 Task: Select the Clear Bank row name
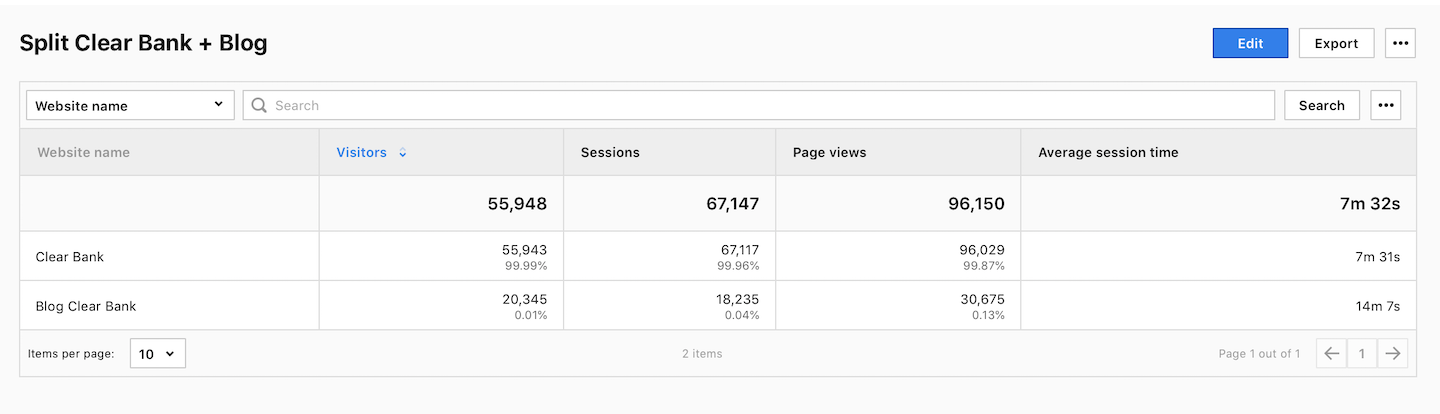[x=70, y=256]
